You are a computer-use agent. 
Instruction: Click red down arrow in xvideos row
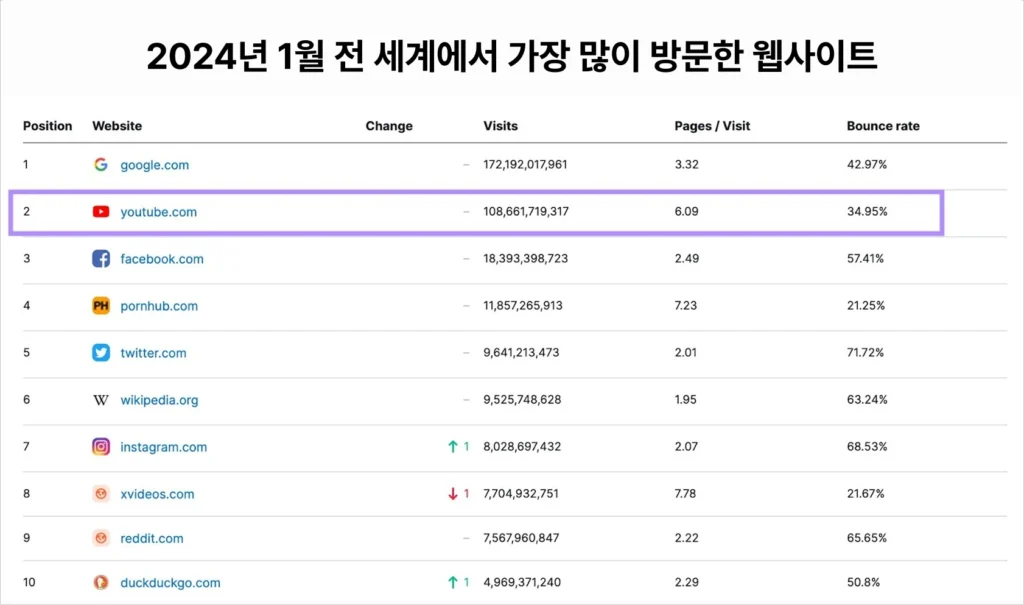tap(453, 494)
